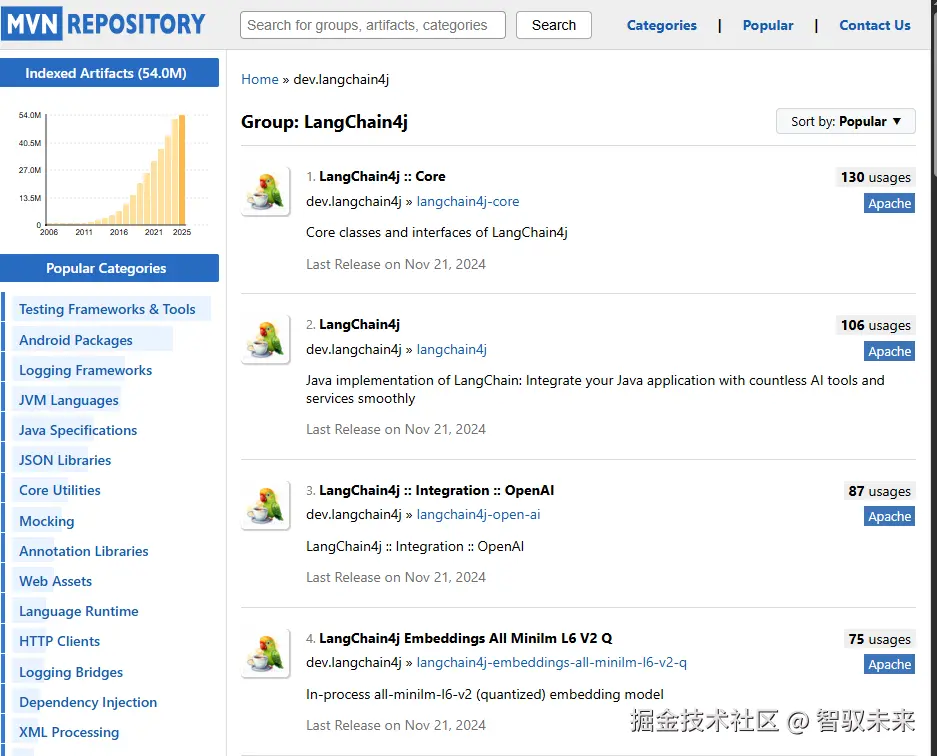The image size is (937, 756).
Task: Open JSON Libraries category
Action: click(x=65, y=460)
